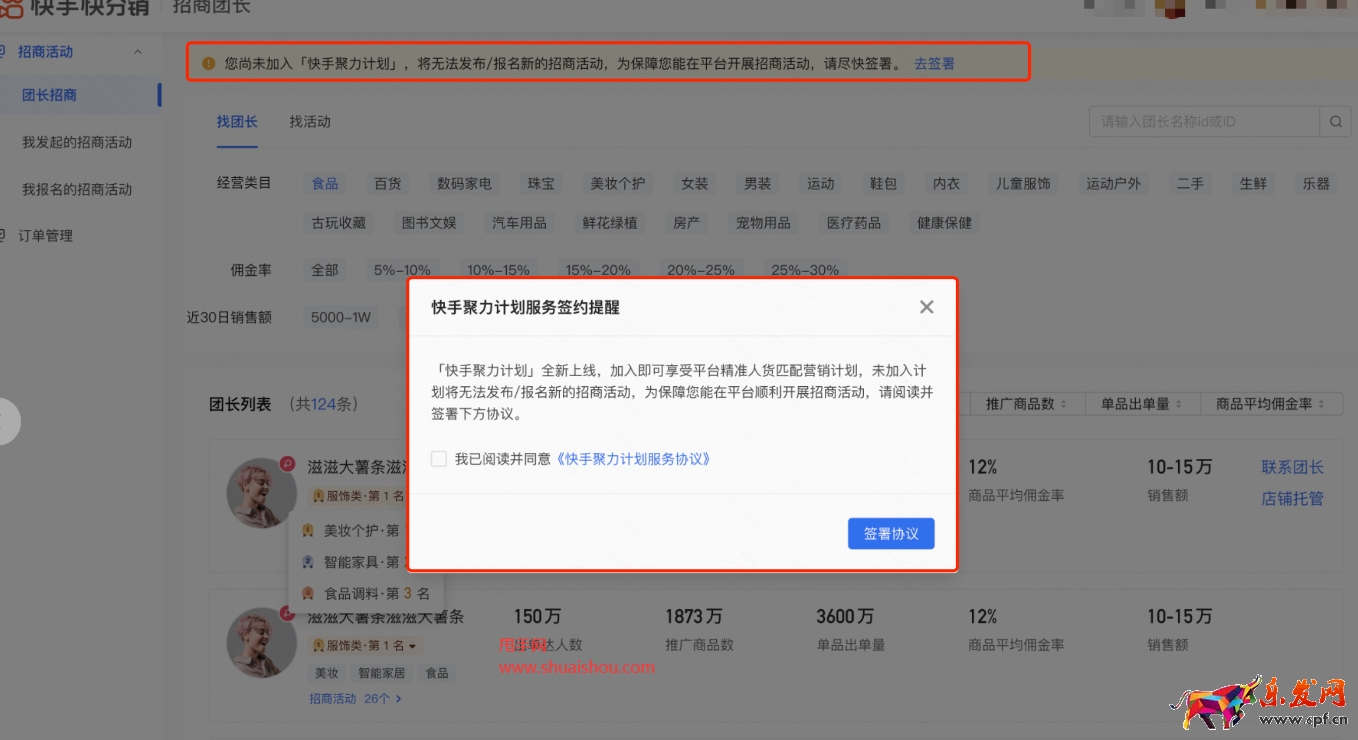Focus the 请输入团长名称 search field
Screen dimensions: 1358x740
[x=1205, y=122]
